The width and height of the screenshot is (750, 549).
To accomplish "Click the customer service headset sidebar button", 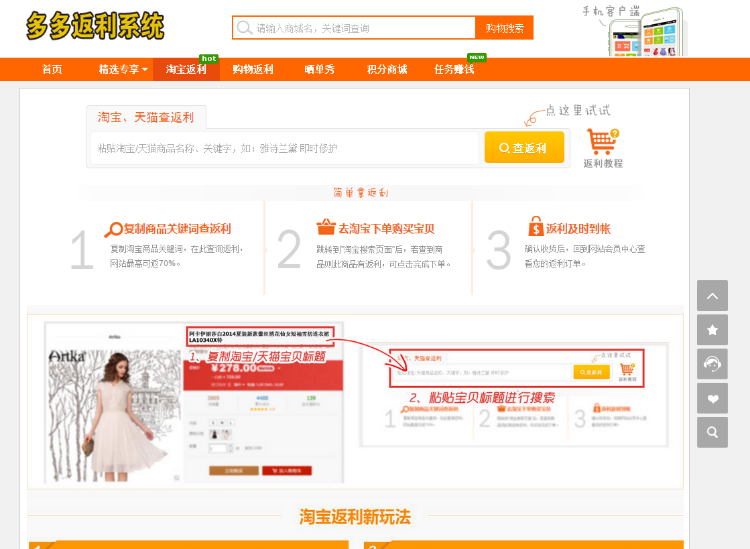I will click(x=712, y=364).
